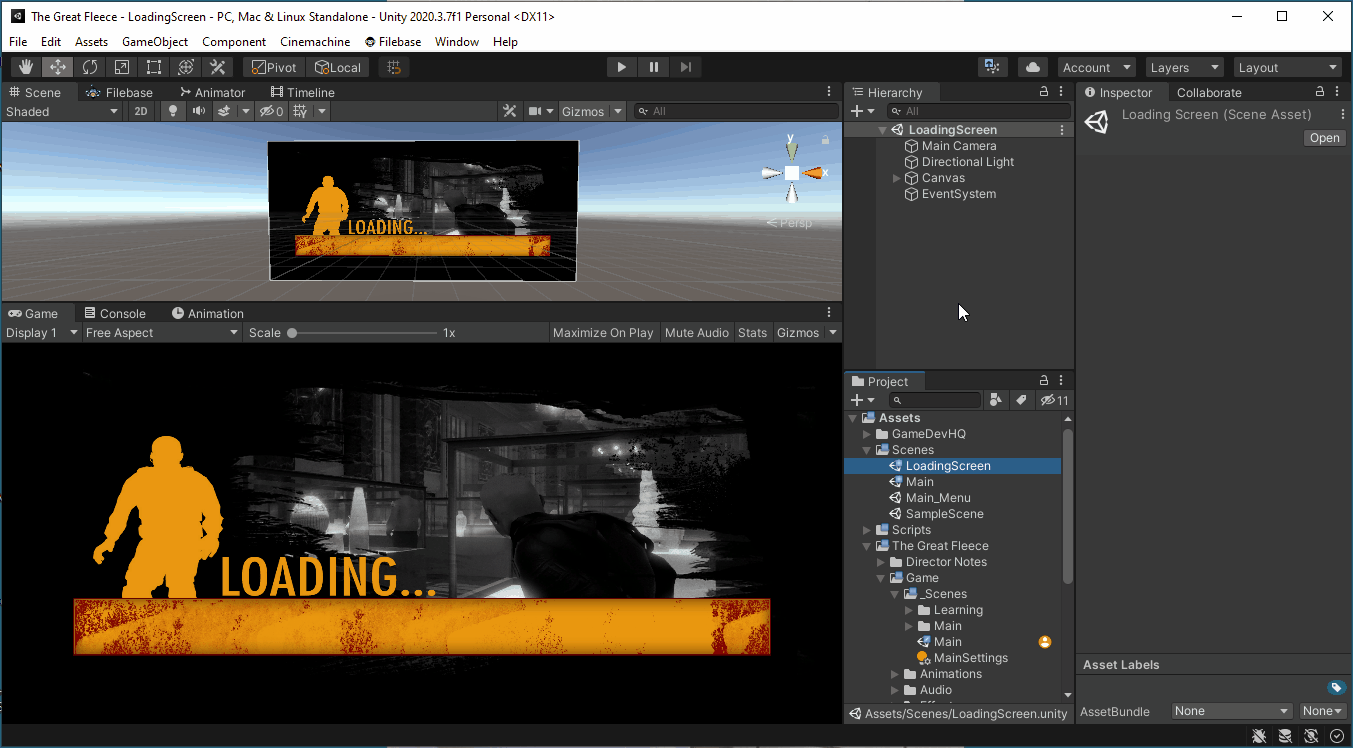Click the Hierarchy search field

pos(979,111)
